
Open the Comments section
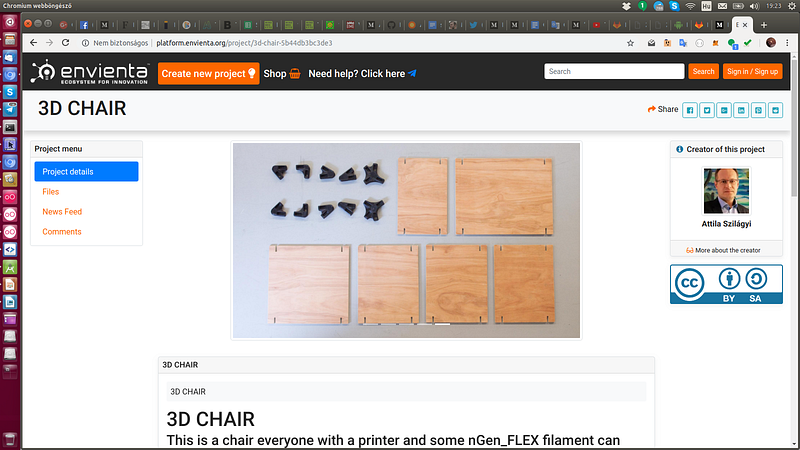(62, 232)
